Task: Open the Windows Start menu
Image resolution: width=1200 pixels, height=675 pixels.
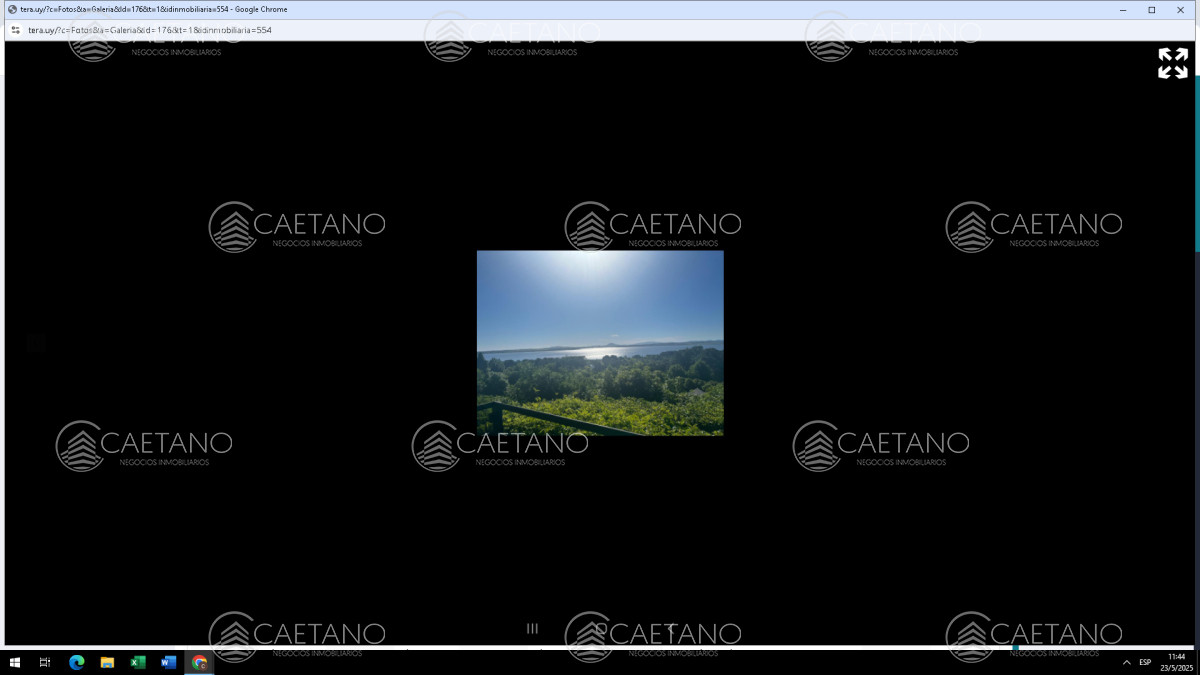Action: [x=15, y=662]
